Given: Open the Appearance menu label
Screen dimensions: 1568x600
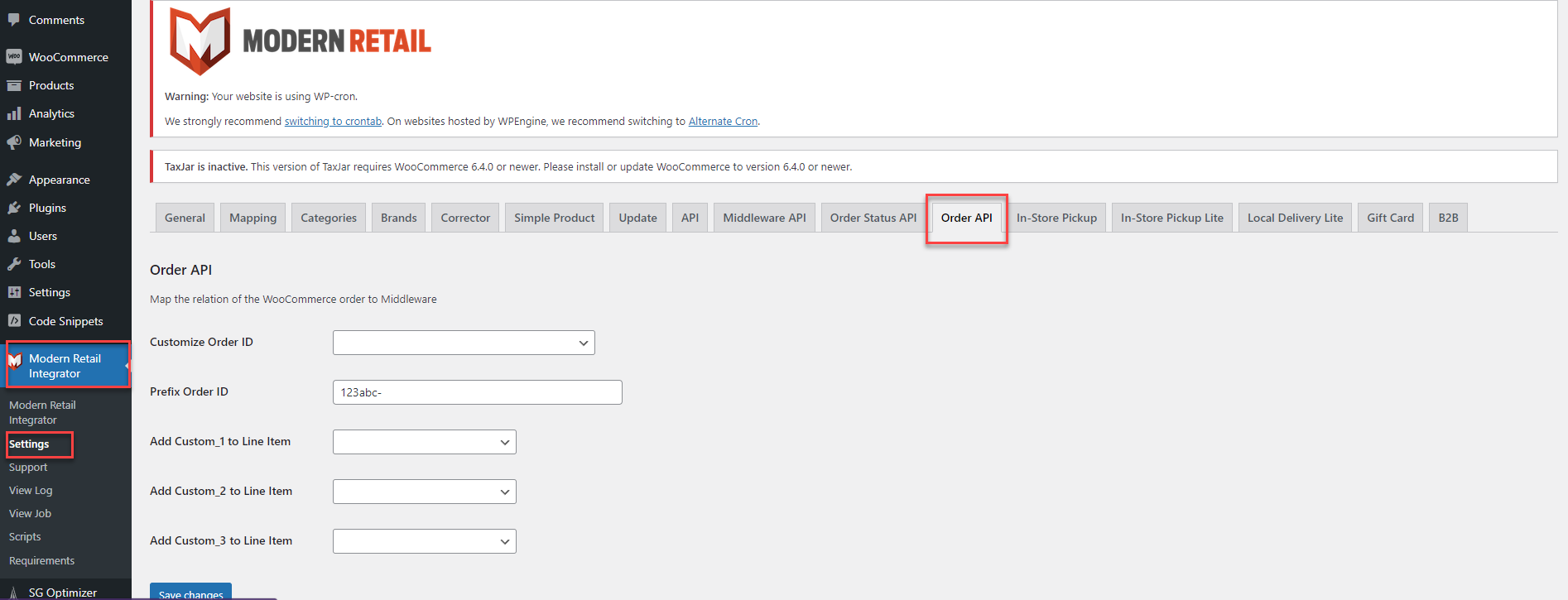Looking at the screenshot, I should tap(60, 180).
